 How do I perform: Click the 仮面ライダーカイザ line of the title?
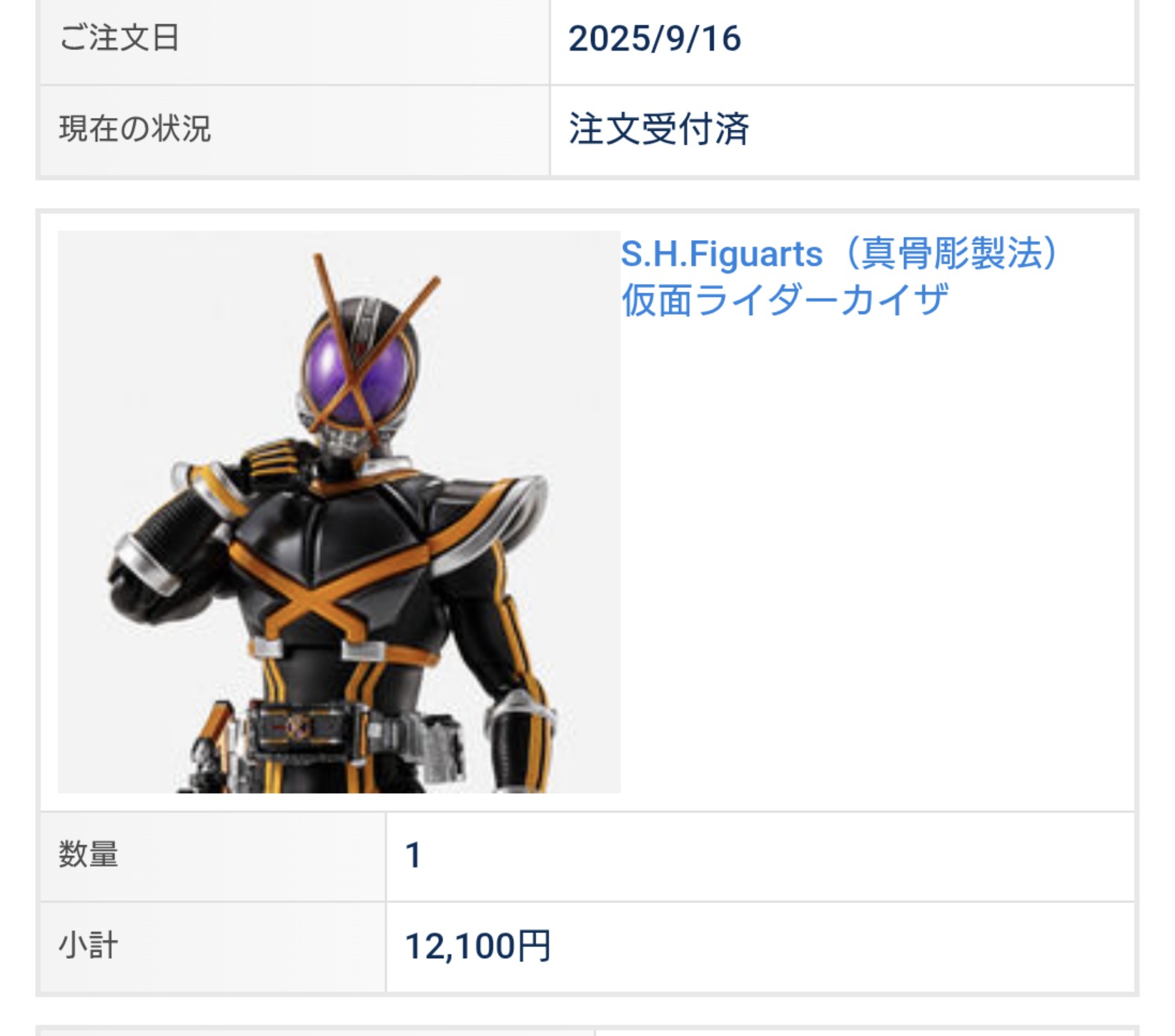pyautogui.click(x=785, y=299)
